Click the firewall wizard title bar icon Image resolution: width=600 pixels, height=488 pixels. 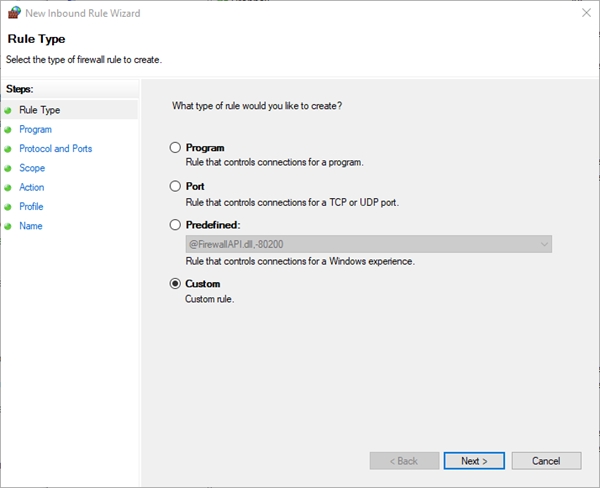click(x=13, y=13)
